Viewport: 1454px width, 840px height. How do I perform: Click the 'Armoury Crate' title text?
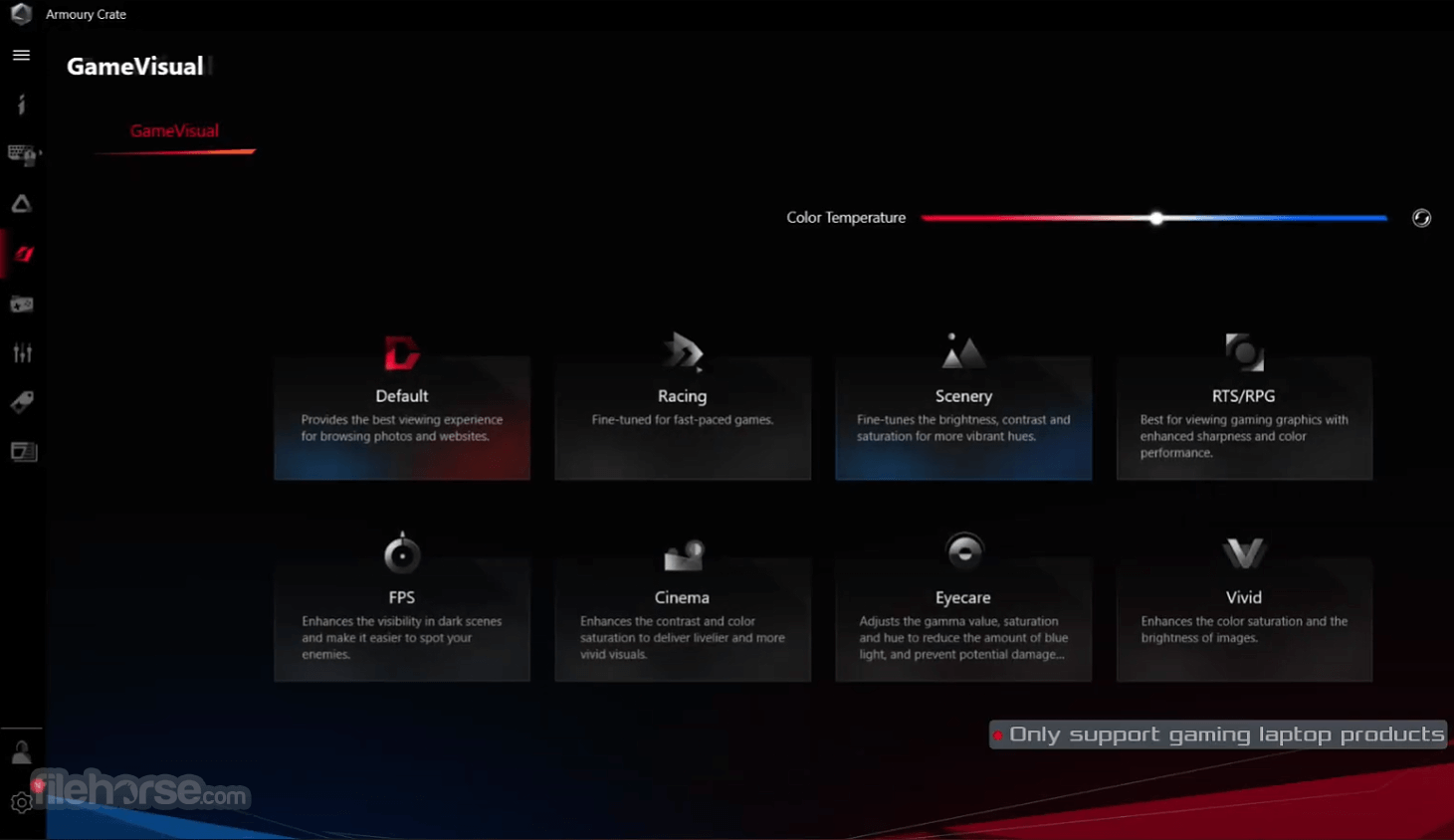click(86, 15)
